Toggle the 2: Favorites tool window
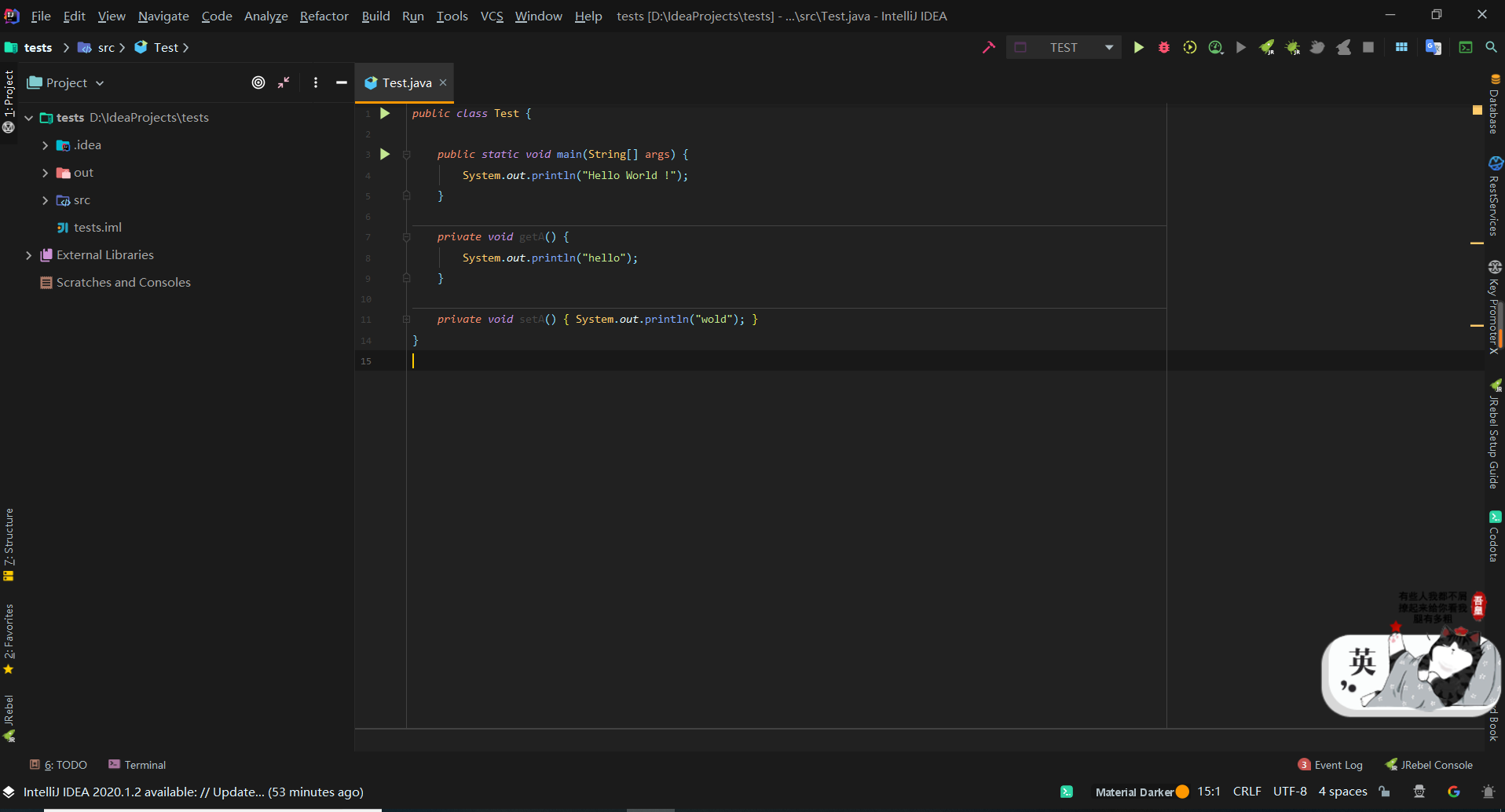This screenshot has height=812, width=1505. (9, 638)
